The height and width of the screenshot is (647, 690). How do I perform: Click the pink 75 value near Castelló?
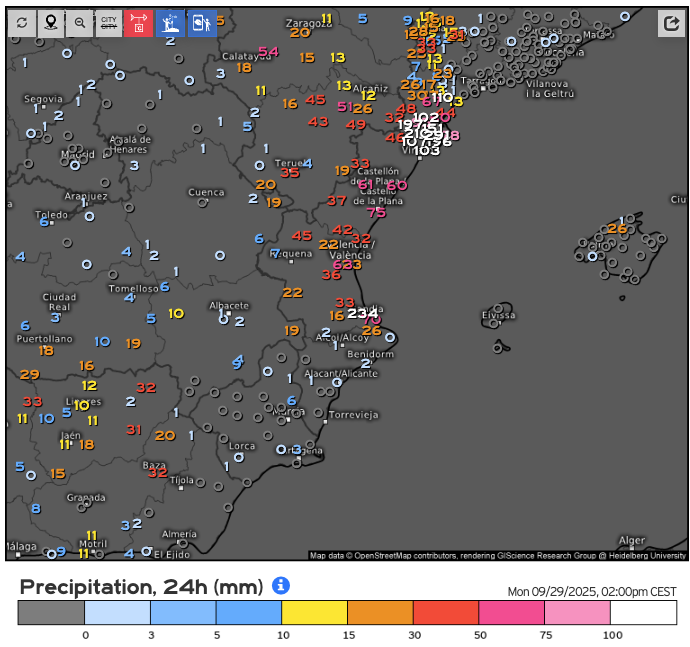click(376, 212)
